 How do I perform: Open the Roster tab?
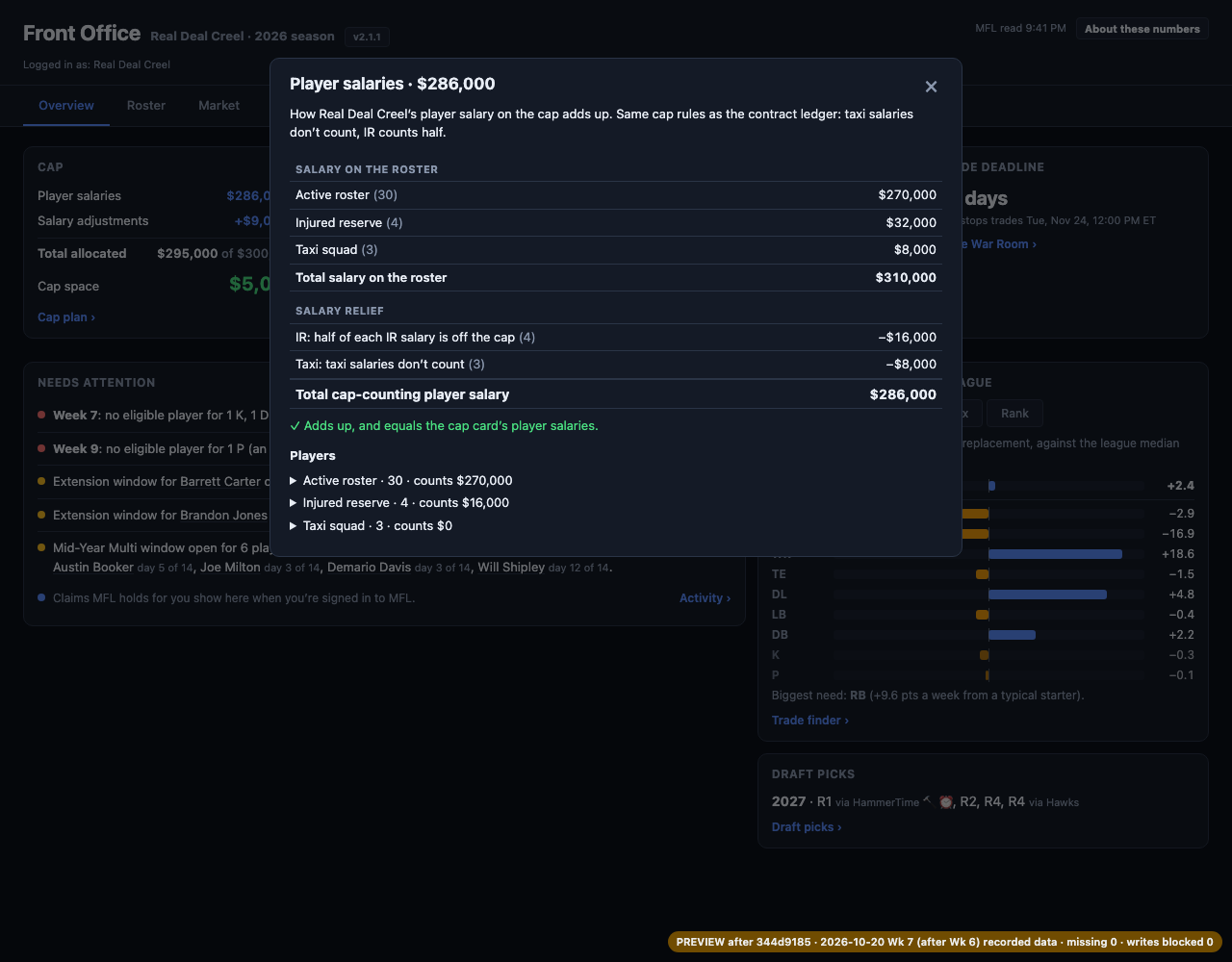point(146,106)
